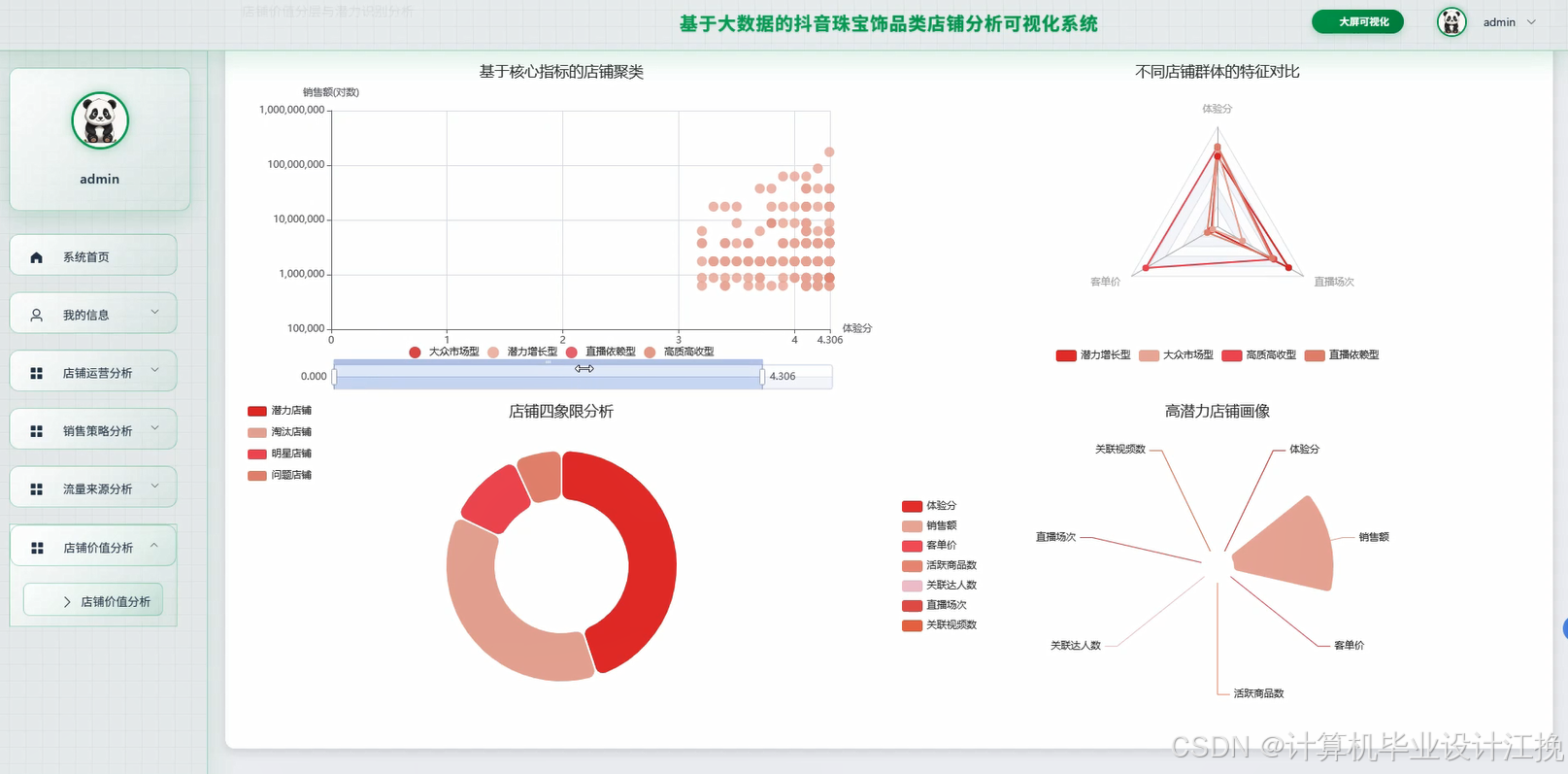Toggle 高质高收型 in the scatter chart legend
Viewport: 1568px width, 774px height.
(x=679, y=352)
